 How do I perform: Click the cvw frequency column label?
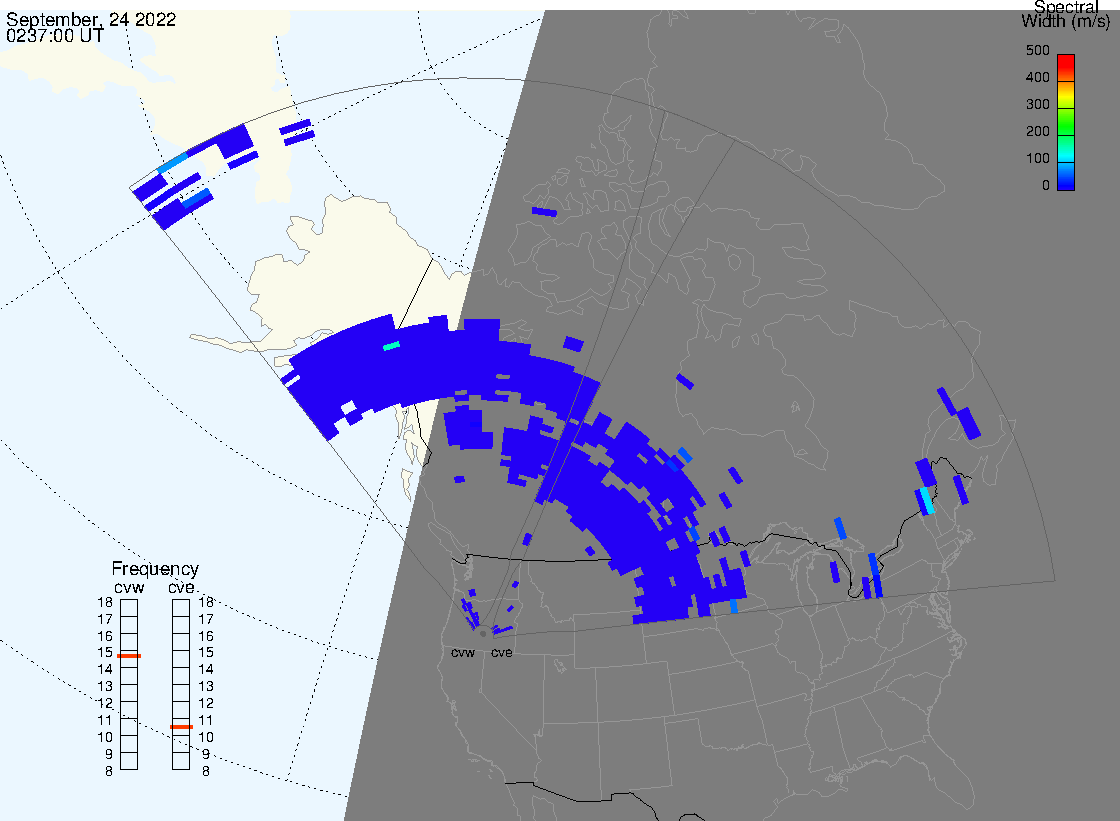coord(129,587)
